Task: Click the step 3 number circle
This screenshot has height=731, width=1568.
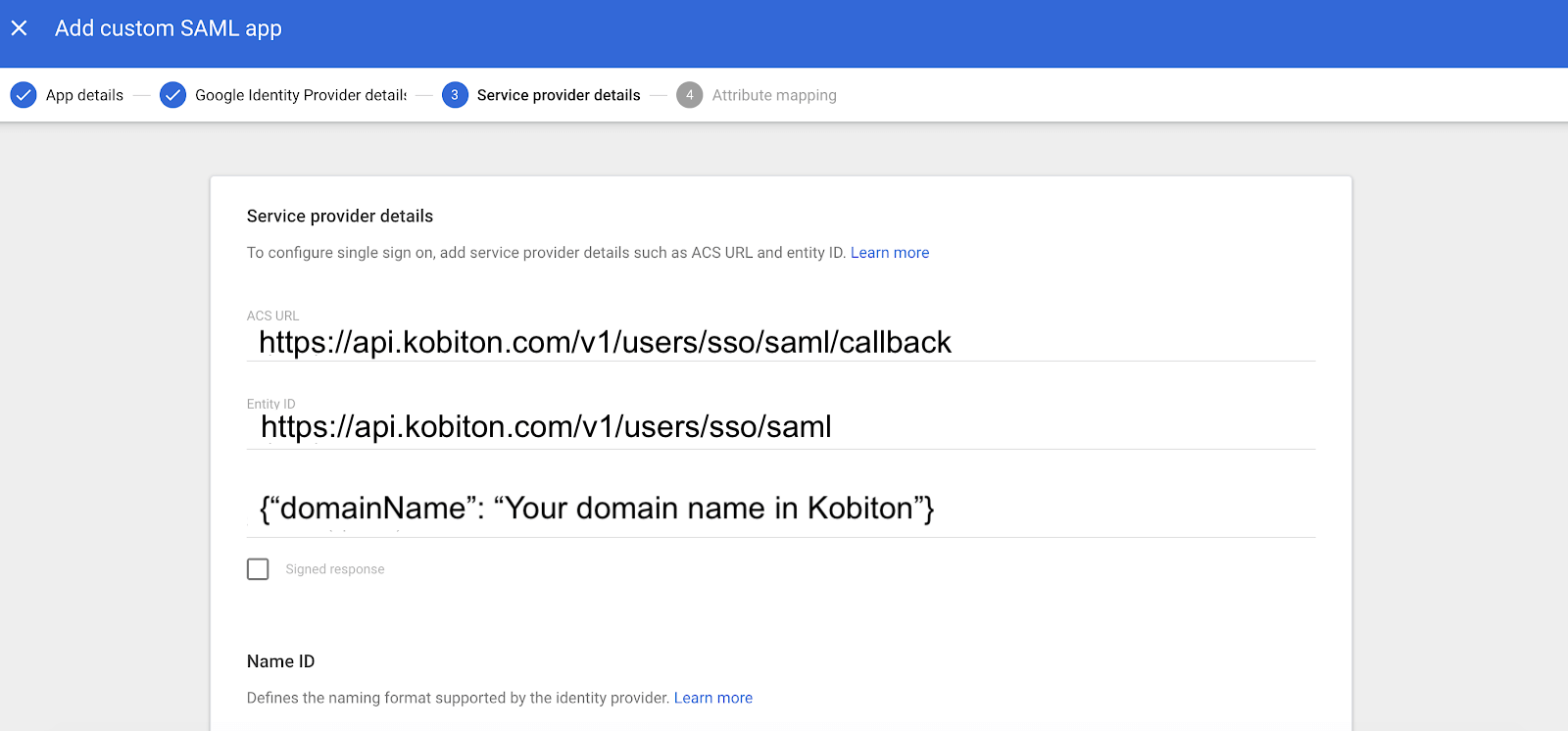Action: (x=455, y=95)
